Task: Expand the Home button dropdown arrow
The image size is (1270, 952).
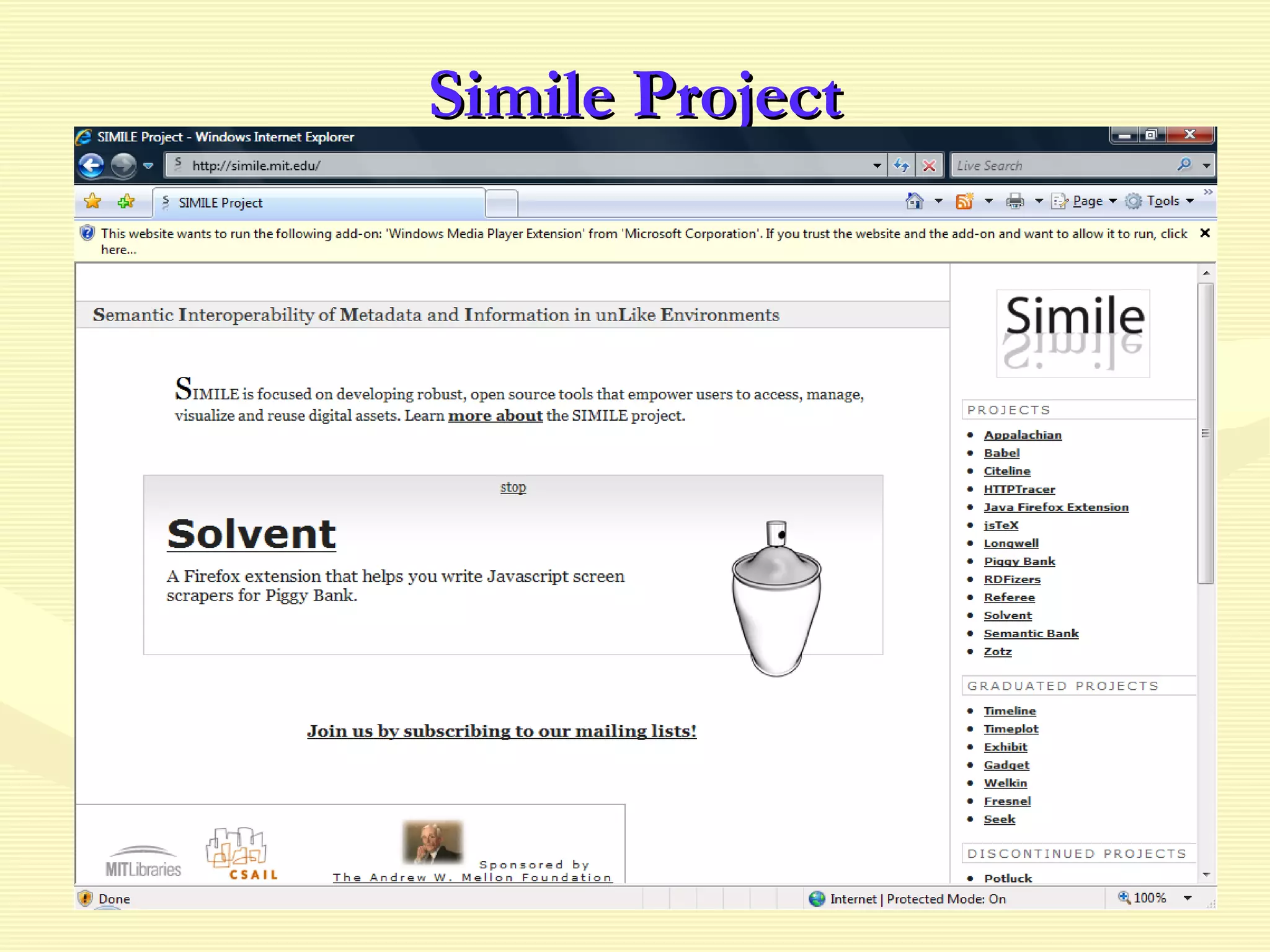Action: (x=938, y=201)
